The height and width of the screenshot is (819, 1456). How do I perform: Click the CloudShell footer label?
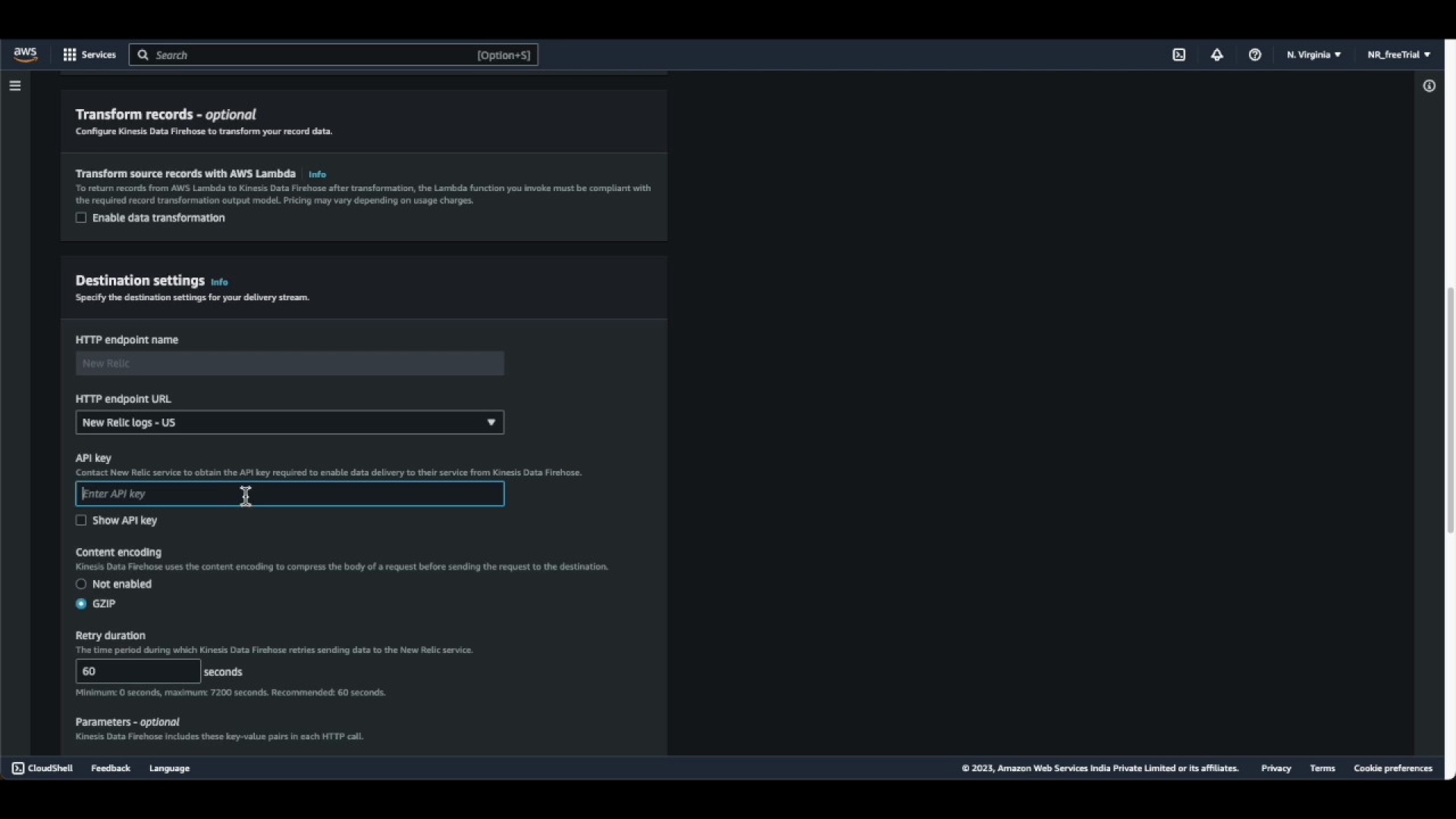pyautogui.click(x=50, y=768)
